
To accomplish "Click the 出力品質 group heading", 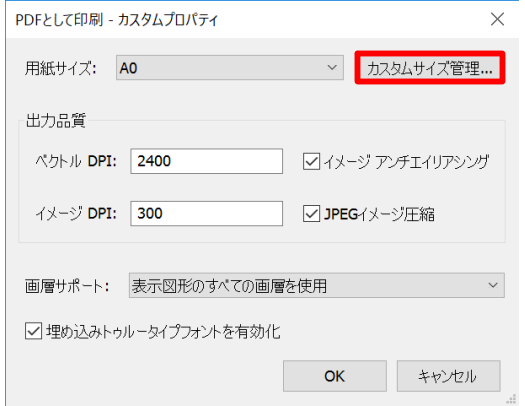I will (x=56, y=120).
